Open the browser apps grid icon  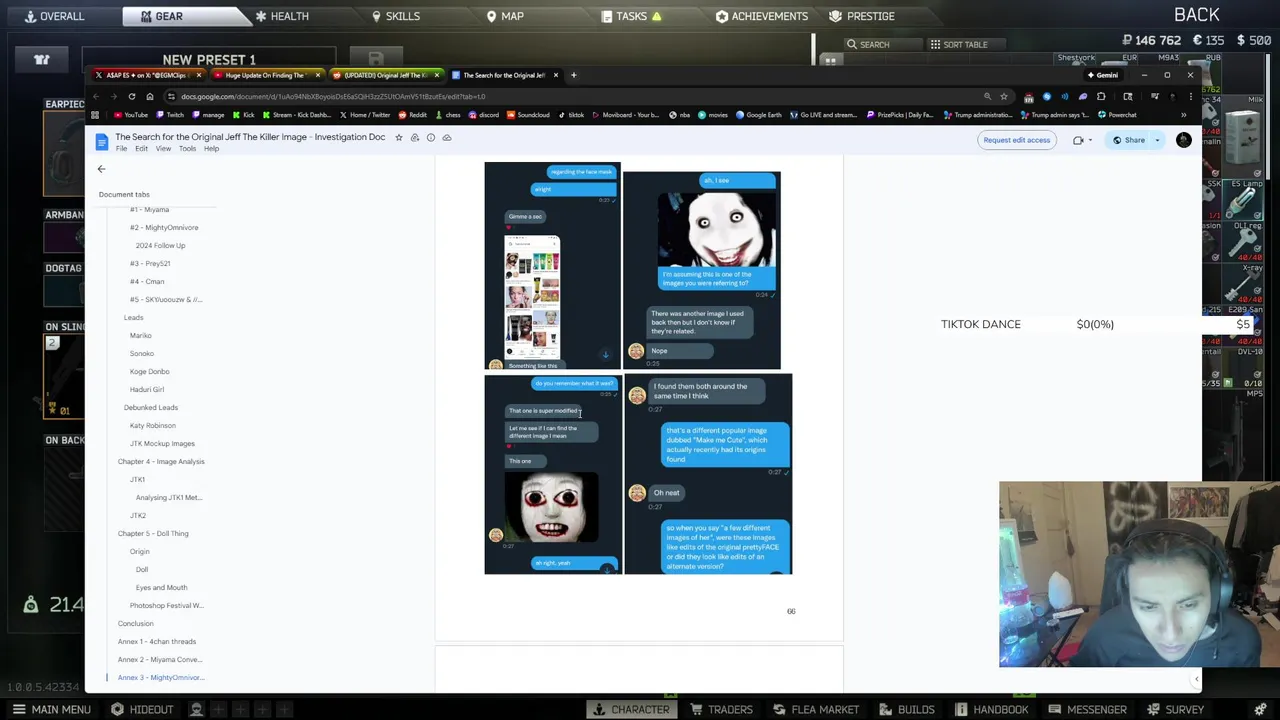click(x=95, y=115)
